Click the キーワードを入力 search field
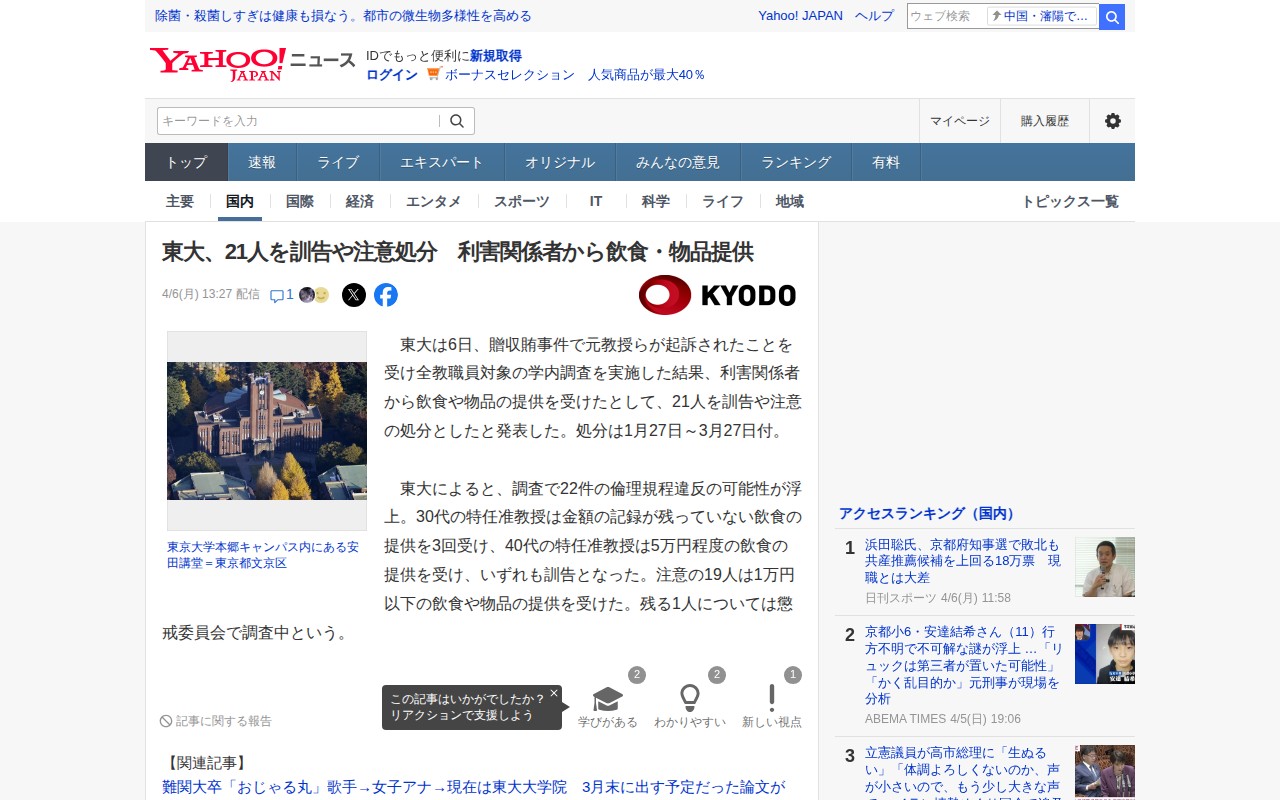The height and width of the screenshot is (800, 1280). [x=298, y=121]
